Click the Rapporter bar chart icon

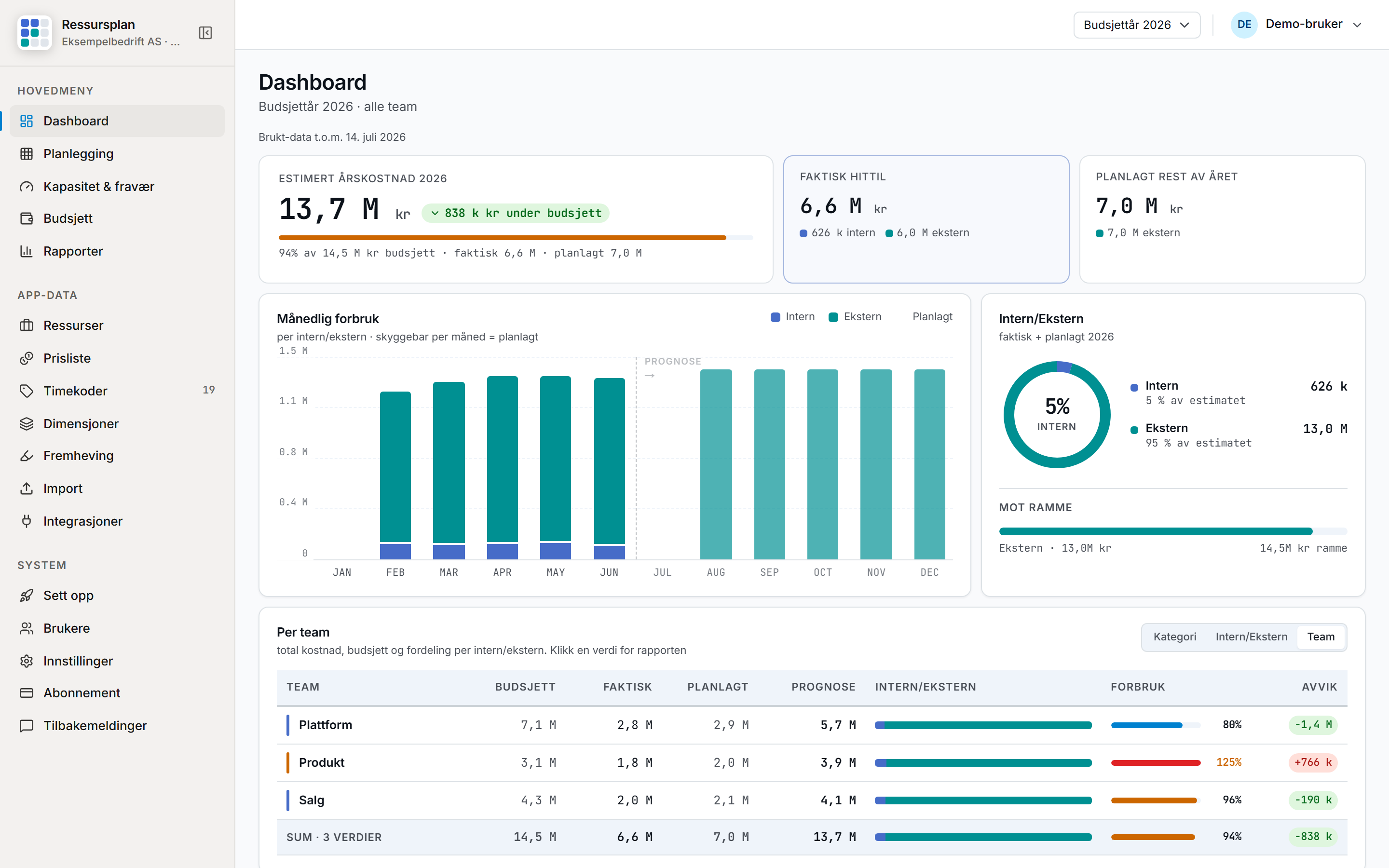[x=27, y=251]
